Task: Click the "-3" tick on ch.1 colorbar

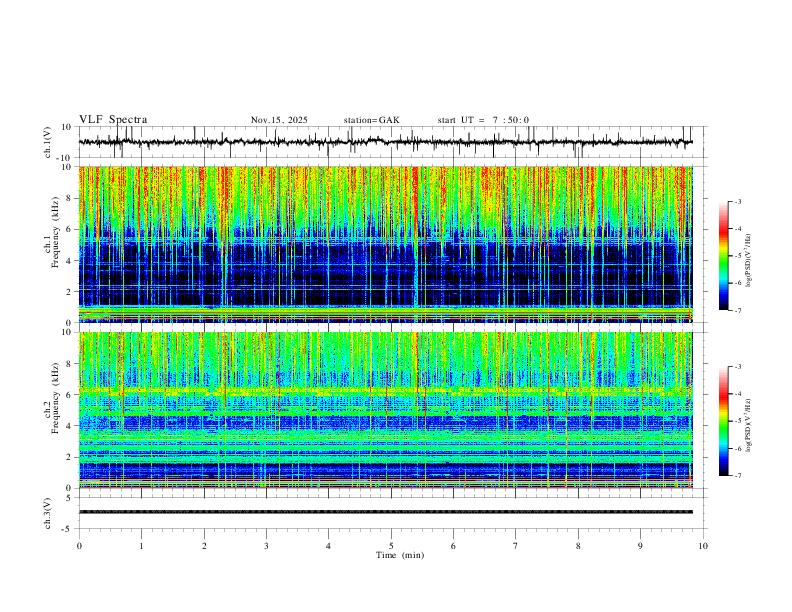Action: (x=738, y=201)
